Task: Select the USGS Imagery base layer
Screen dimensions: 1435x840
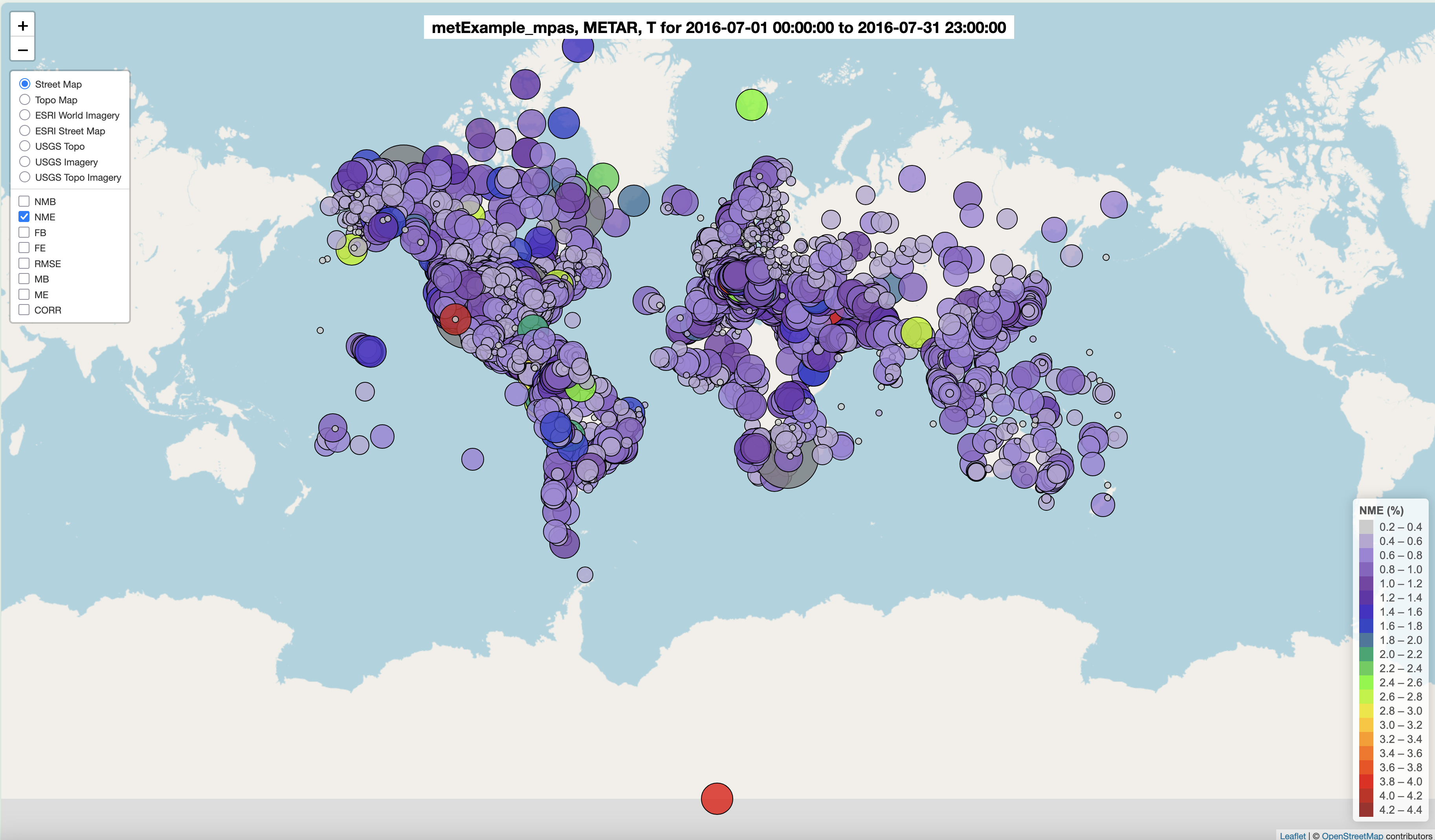Action: coord(24,162)
